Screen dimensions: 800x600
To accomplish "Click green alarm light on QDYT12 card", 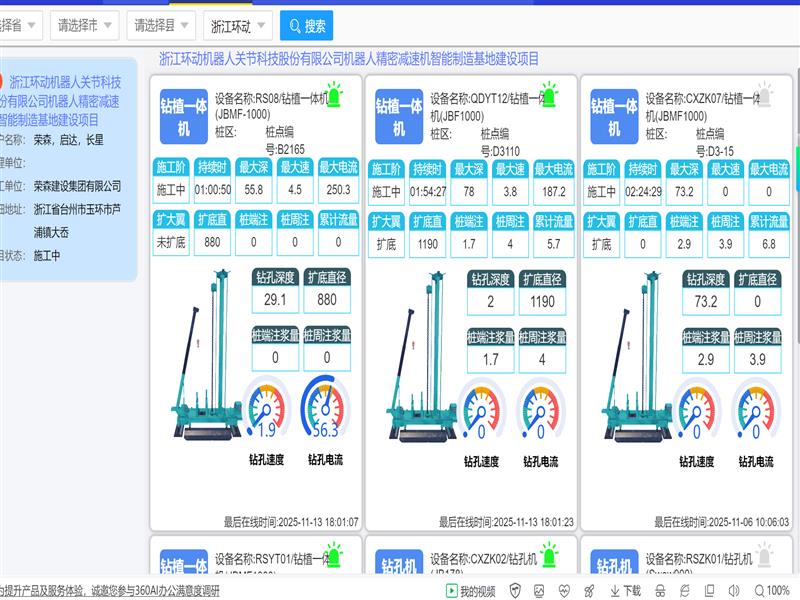I will (548, 96).
